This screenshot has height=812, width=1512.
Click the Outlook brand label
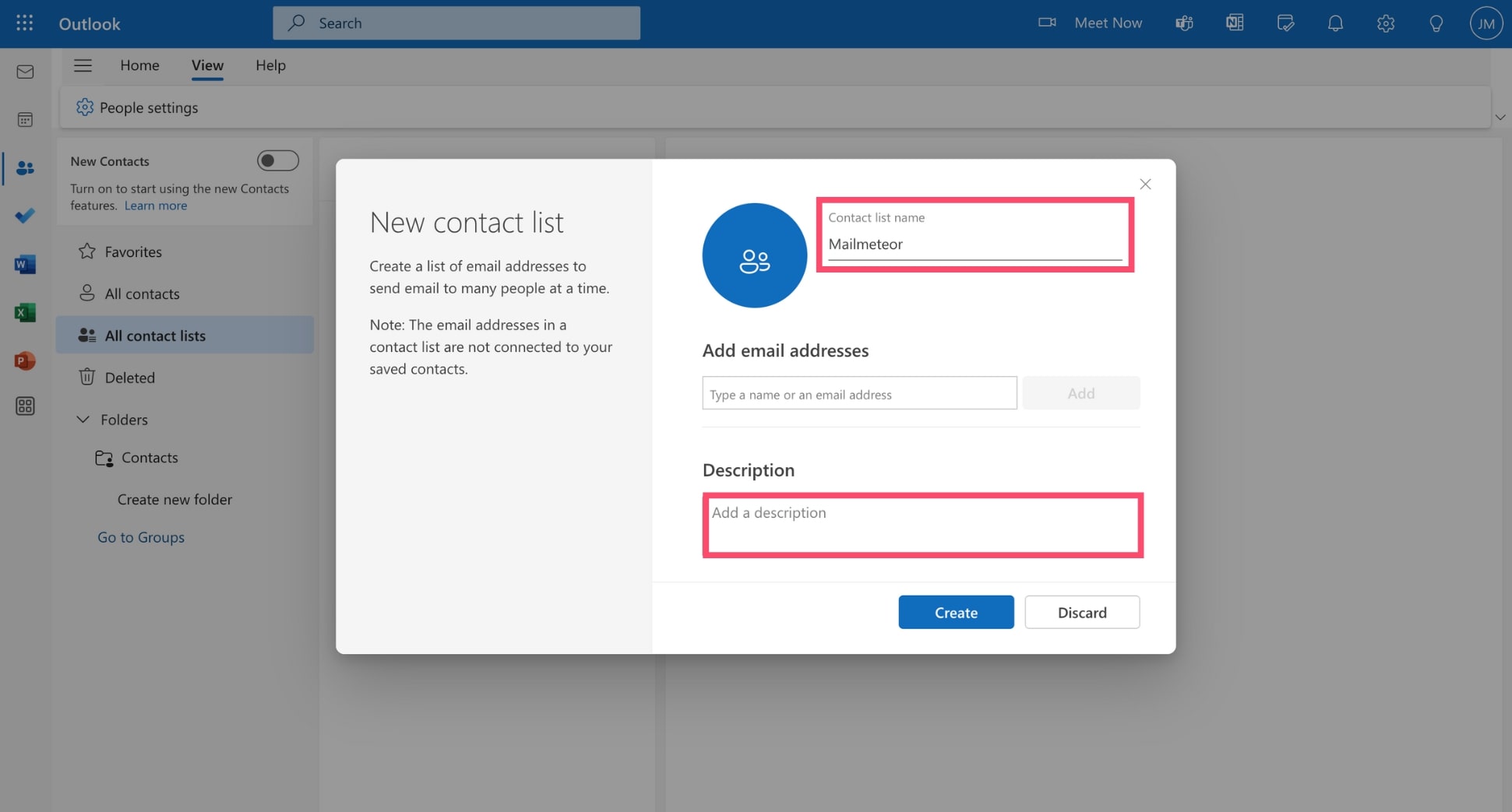(x=90, y=23)
